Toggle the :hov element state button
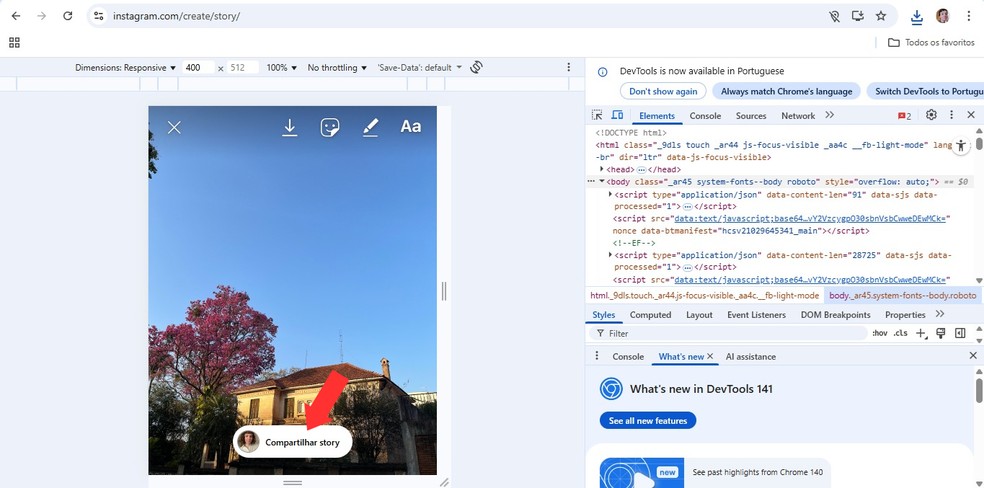The height and width of the screenshot is (488, 984). pyautogui.click(x=880, y=334)
